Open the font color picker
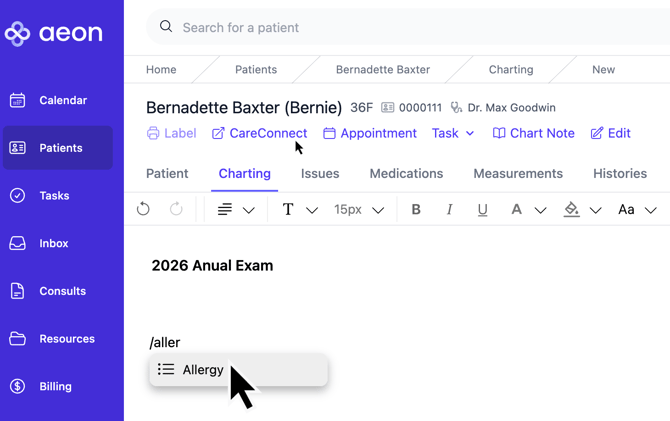Viewport: 670px width, 421px height. [527, 210]
